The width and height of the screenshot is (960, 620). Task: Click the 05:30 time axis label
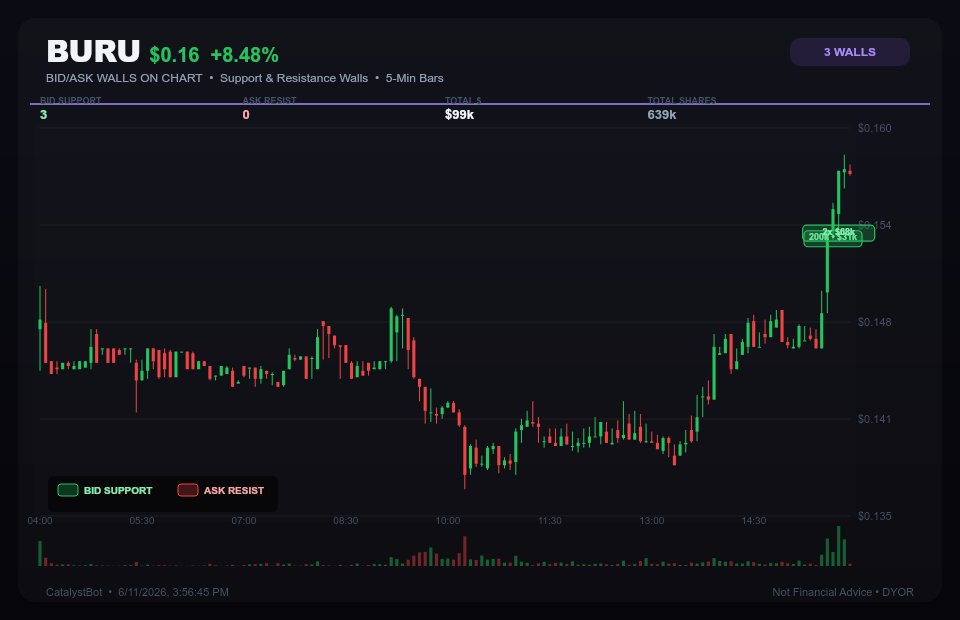[142, 521]
